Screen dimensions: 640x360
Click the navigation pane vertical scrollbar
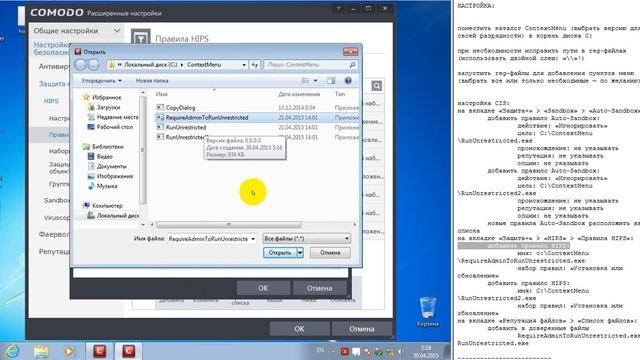(x=142, y=149)
